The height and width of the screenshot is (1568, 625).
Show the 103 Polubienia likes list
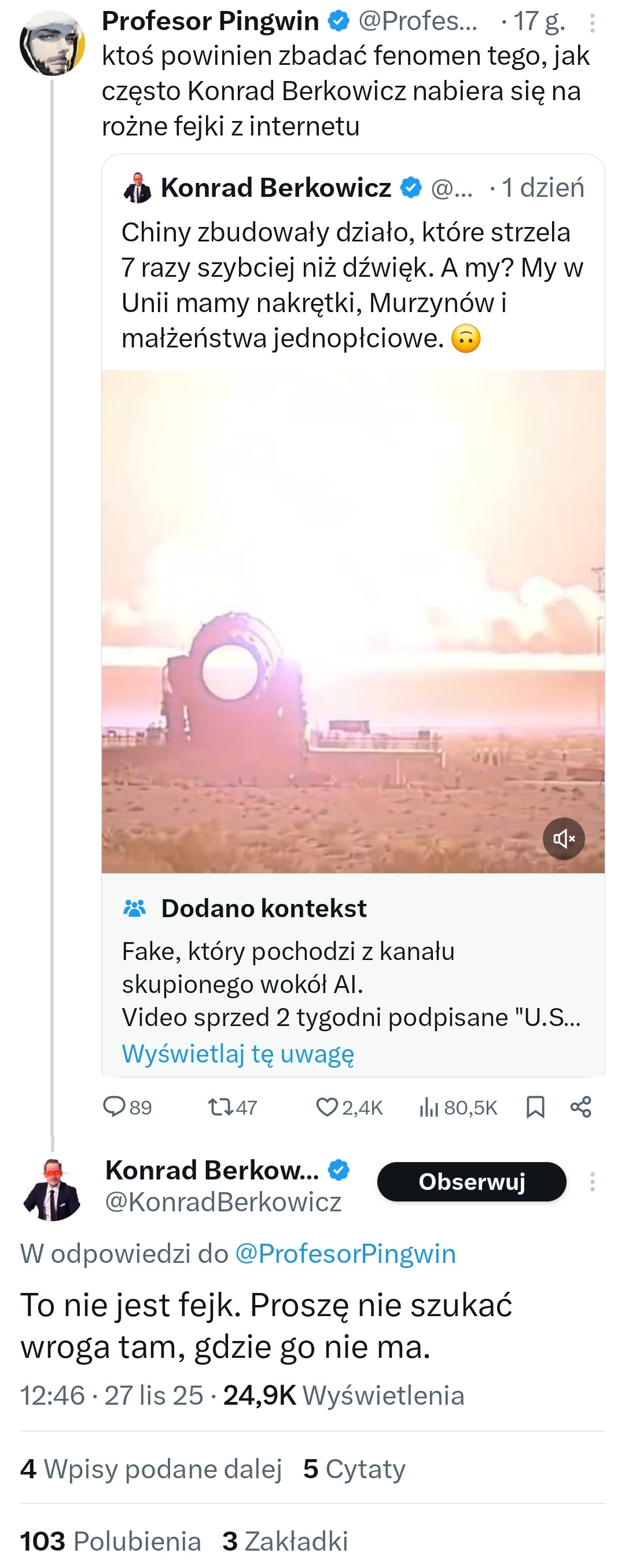click(111, 1541)
